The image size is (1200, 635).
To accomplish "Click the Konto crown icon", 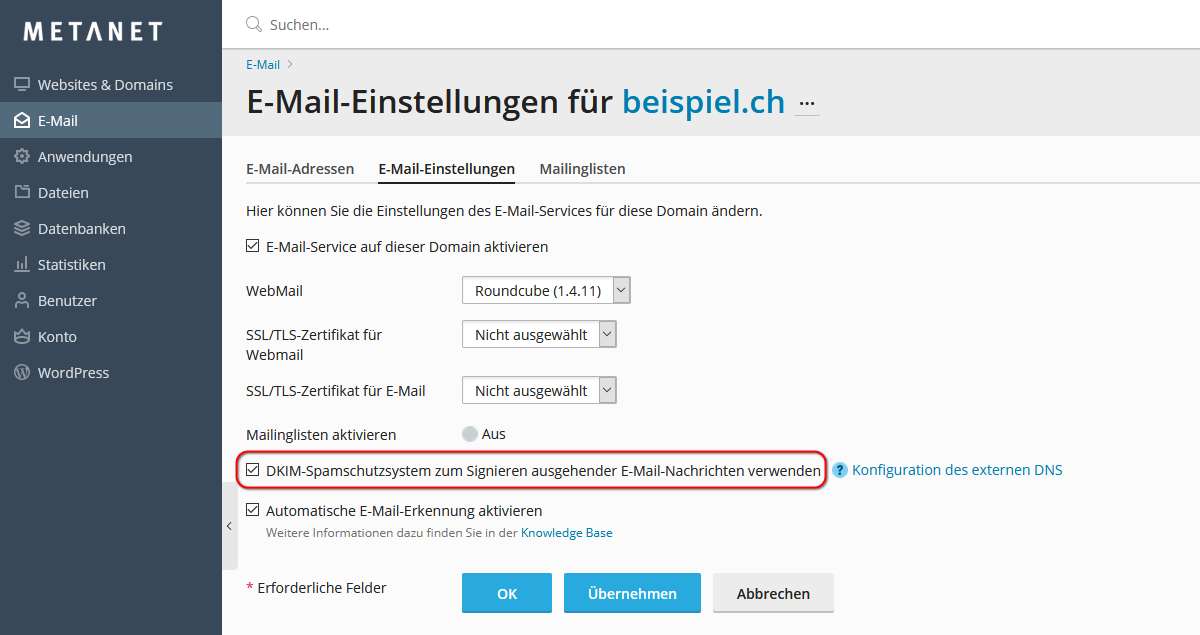I will (x=22, y=337).
